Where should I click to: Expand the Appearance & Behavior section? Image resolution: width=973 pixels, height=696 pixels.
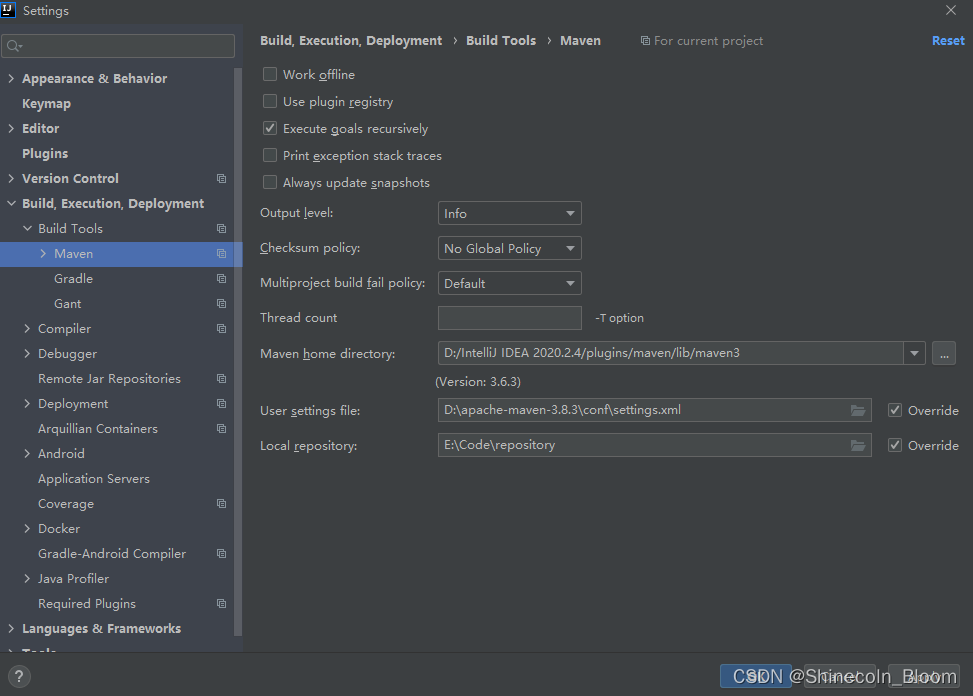pos(11,78)
